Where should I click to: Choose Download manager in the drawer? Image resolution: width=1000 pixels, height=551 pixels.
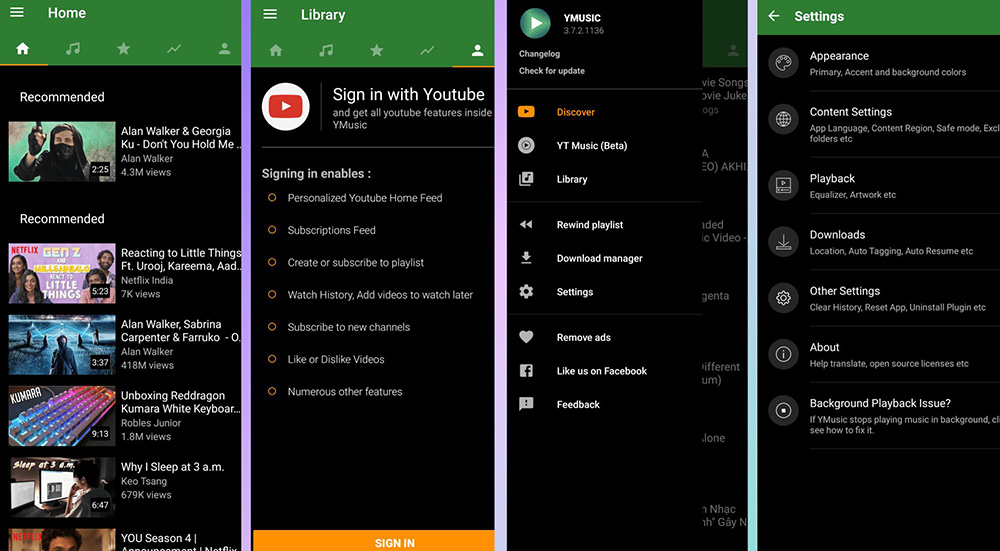point(599,258)
